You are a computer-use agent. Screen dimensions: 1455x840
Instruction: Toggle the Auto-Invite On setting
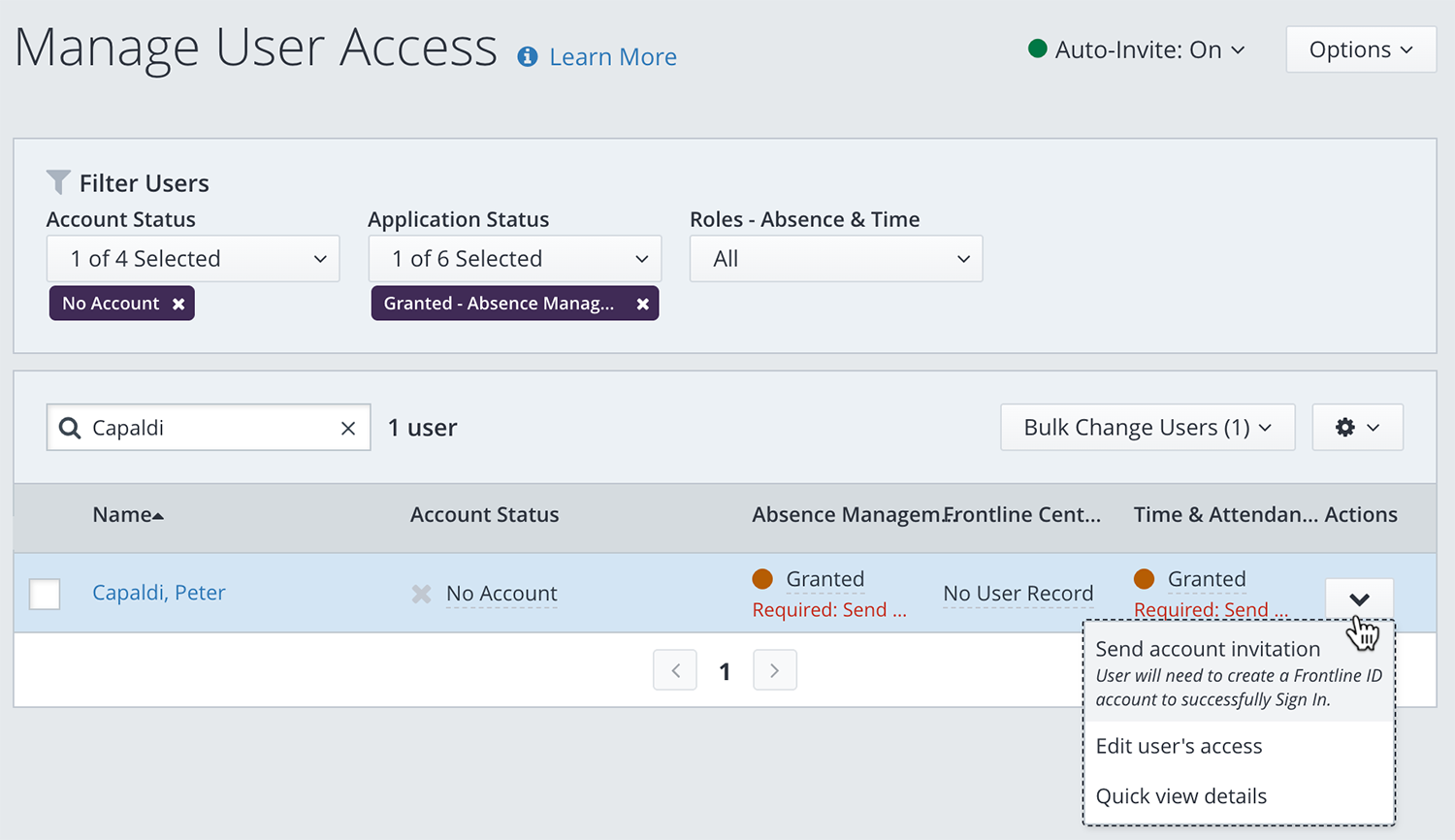[x=1137, y=49]
